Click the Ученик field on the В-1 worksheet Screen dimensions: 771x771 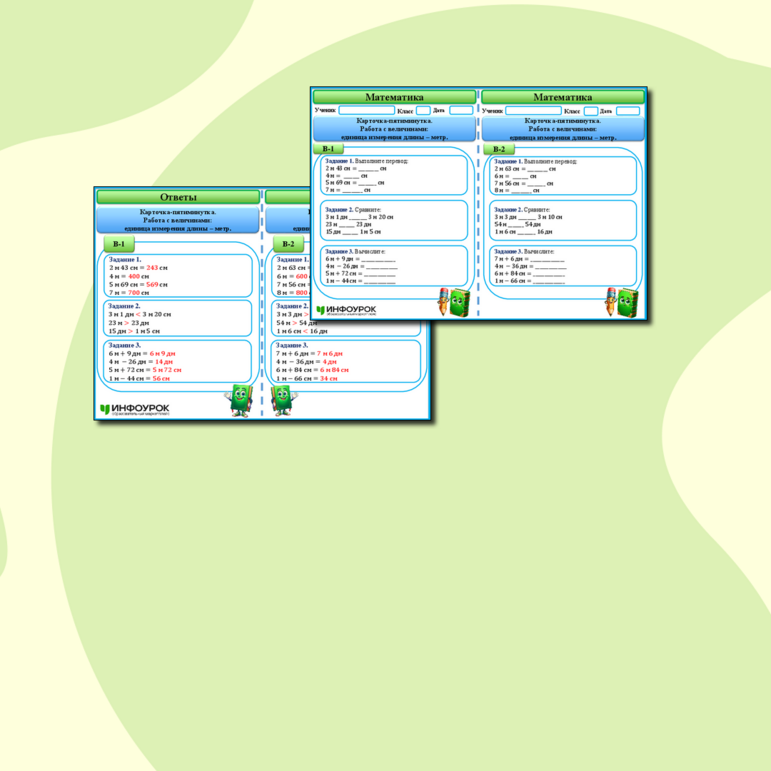(x=366, y=110)
